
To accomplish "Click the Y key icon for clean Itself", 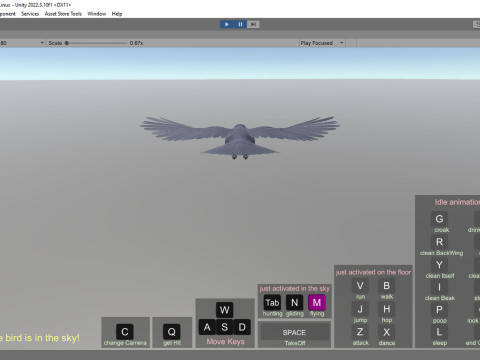I will (439, 265).
